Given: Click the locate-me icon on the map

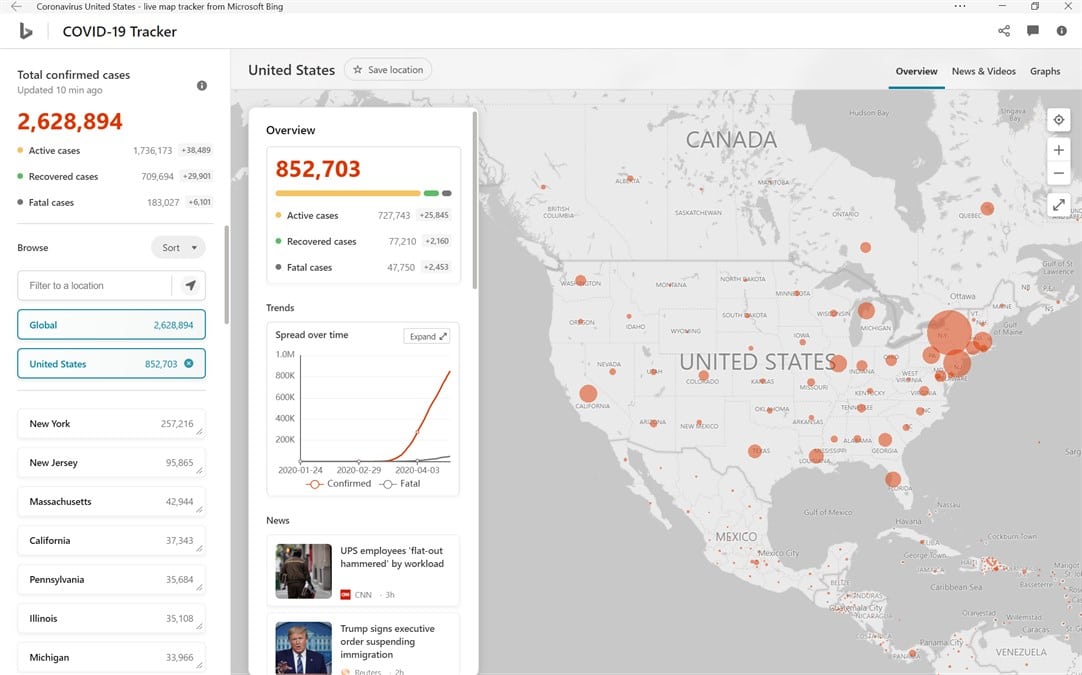Looking at the screenshot, I should pyautogui.click(x=1059, y=121).
